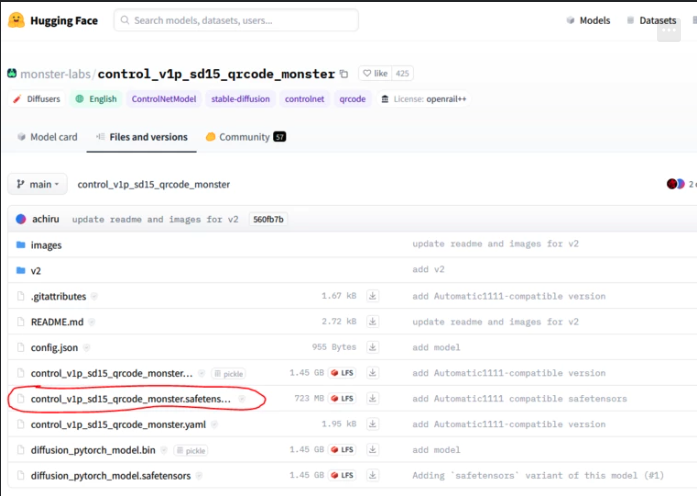The height and width of the screenshot is (496, 697).
Task: Download README.md using its download icon
Action: [373, 322]
